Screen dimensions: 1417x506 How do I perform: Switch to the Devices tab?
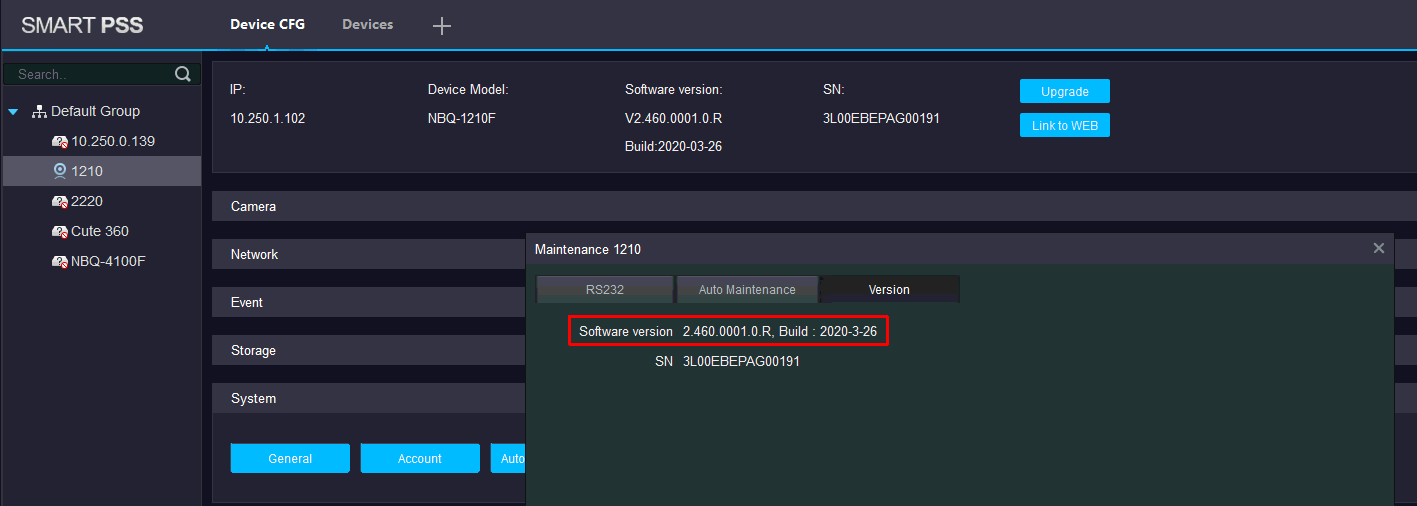[x=368, y=25]
